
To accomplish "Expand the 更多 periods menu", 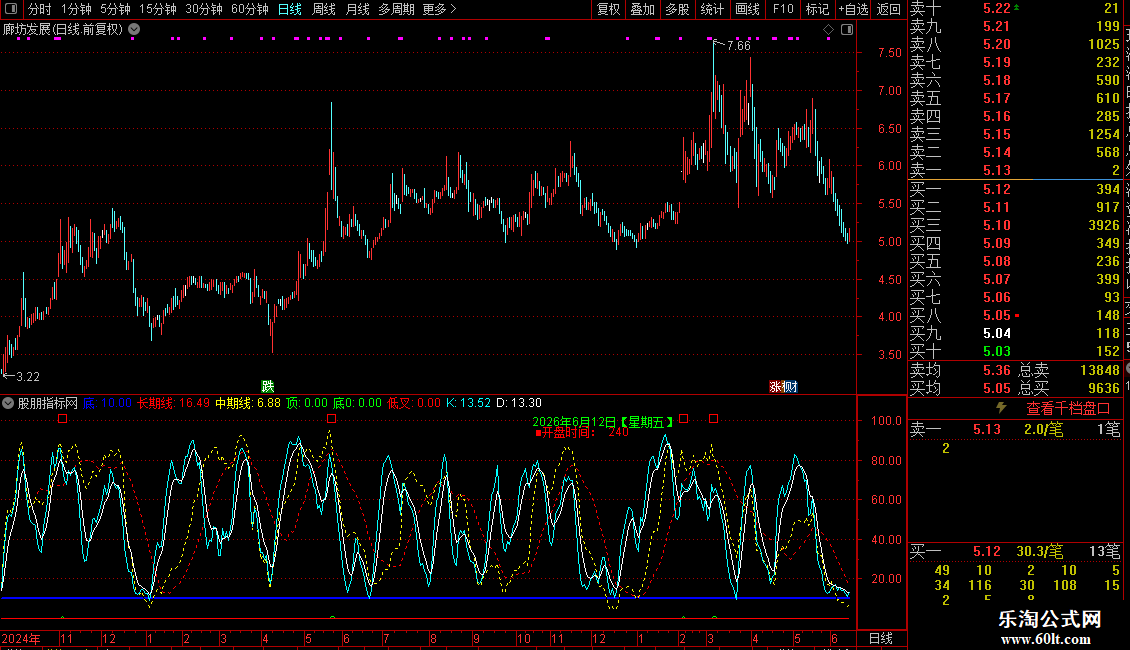I will (439, 9).
